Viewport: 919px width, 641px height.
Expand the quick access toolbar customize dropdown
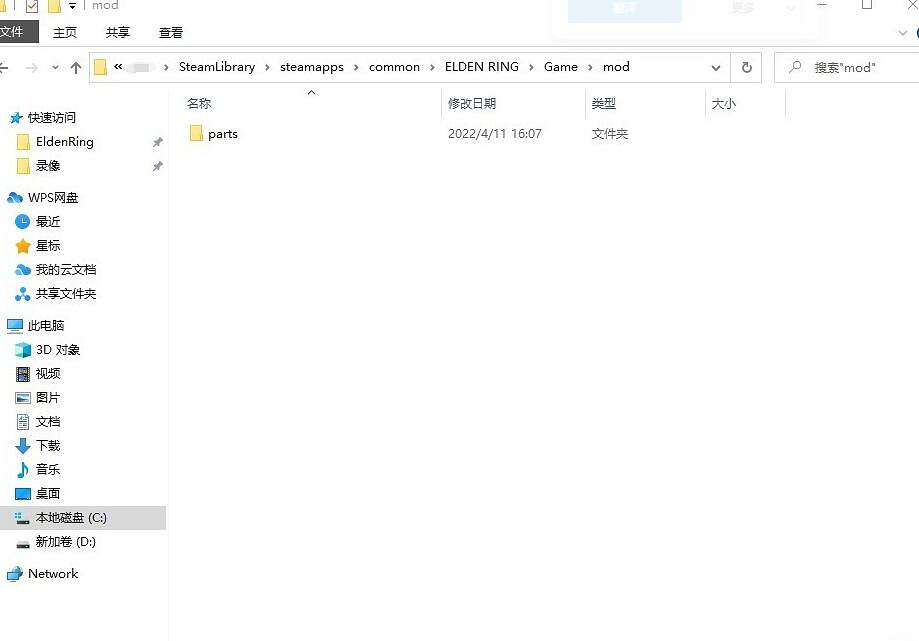coord(71,5)
